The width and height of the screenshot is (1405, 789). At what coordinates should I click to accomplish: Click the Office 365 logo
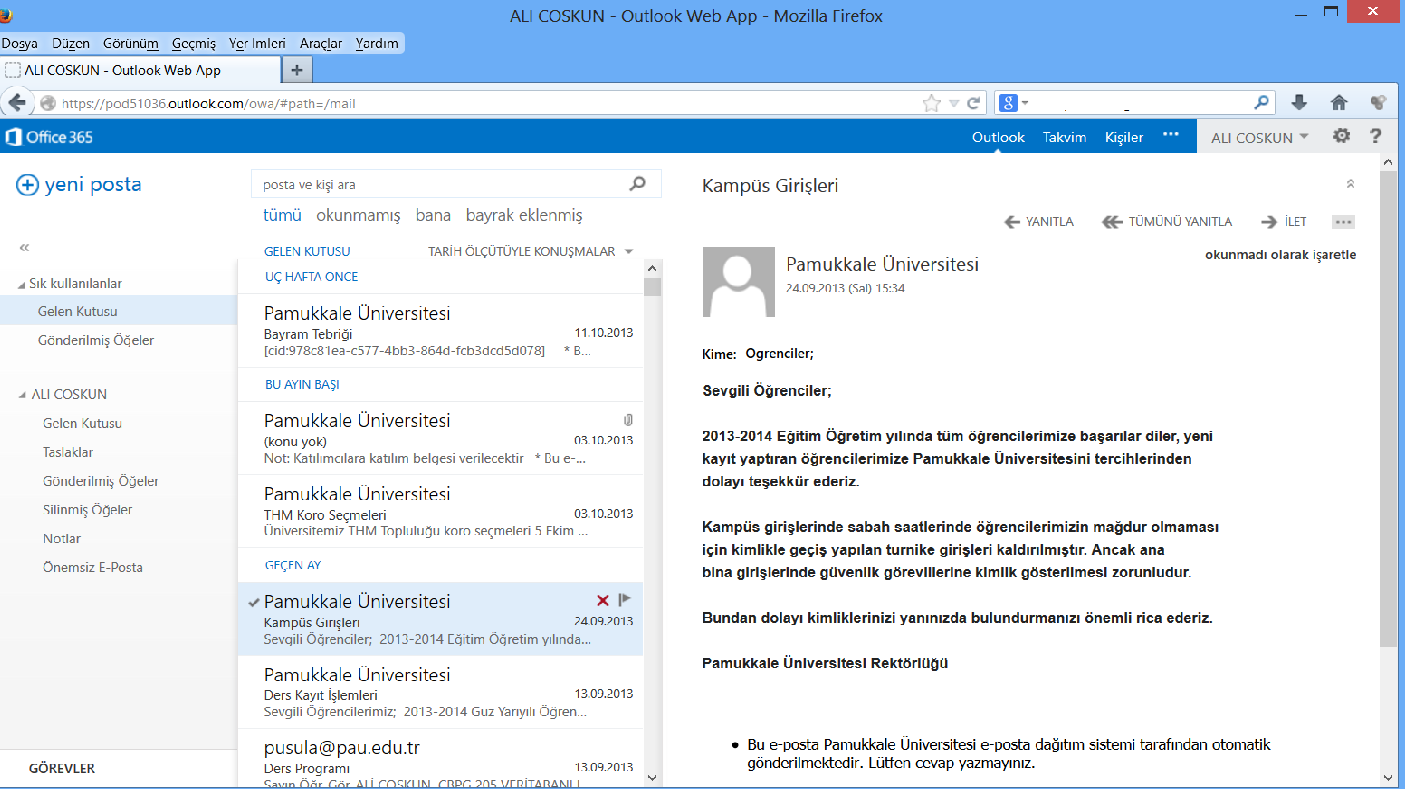coord(49,137)
